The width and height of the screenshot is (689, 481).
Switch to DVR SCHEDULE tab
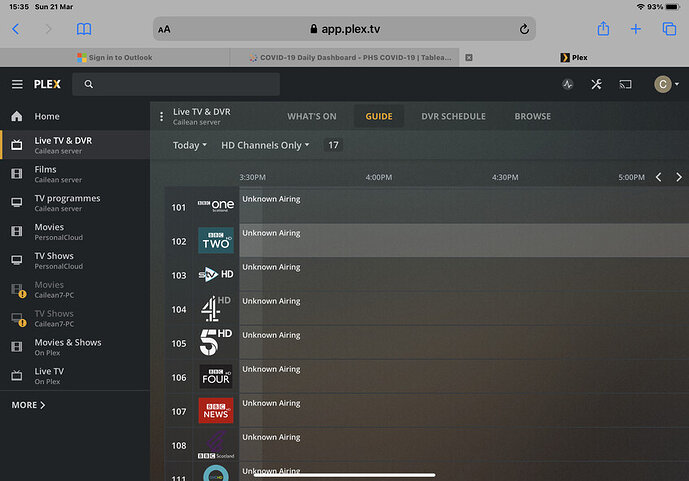click(x=453, y=116)
